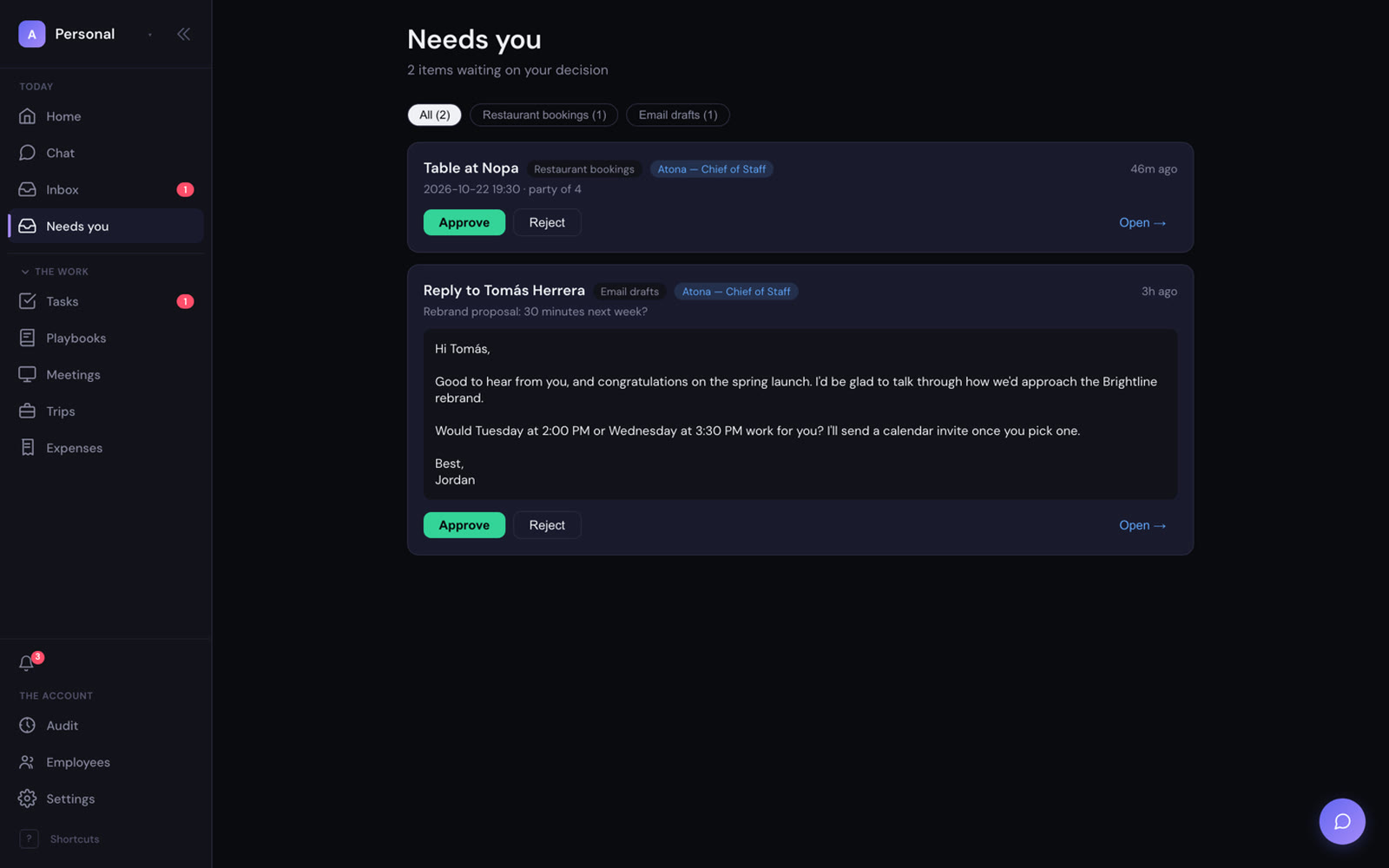Click the Inbox tray icon
Viewport: 1389px width, 868px height.
click(x=28, y=189)
